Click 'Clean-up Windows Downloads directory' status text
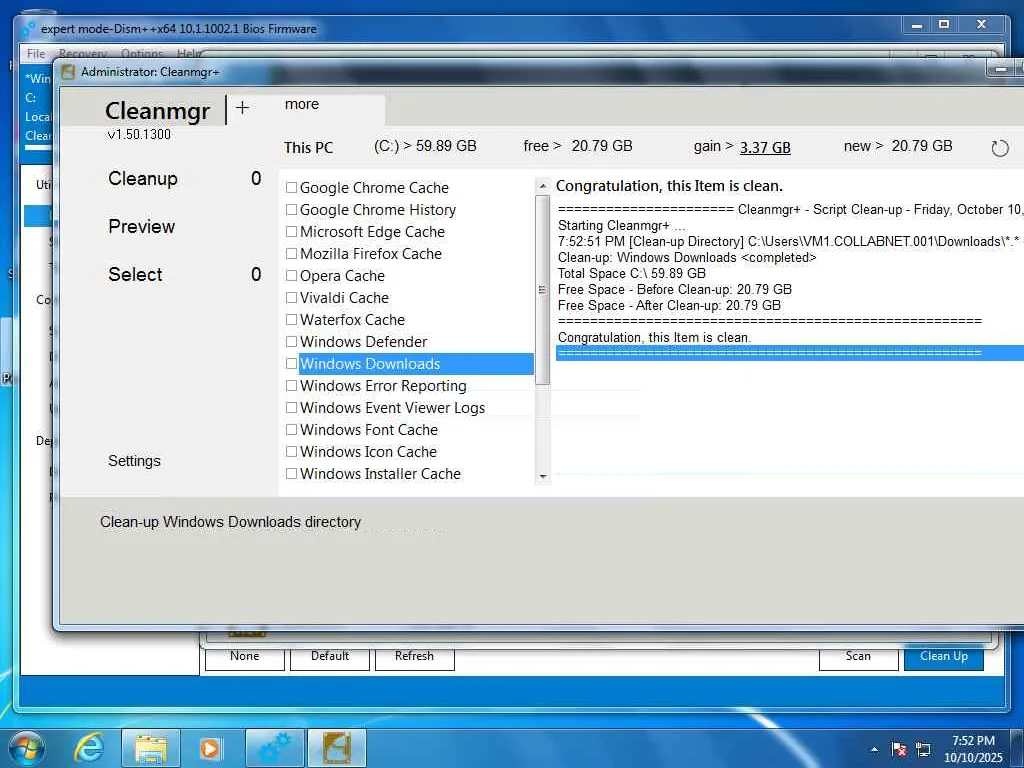This screenshot has width=1024, height=768. pyautogui.click(x=231, y=522)
